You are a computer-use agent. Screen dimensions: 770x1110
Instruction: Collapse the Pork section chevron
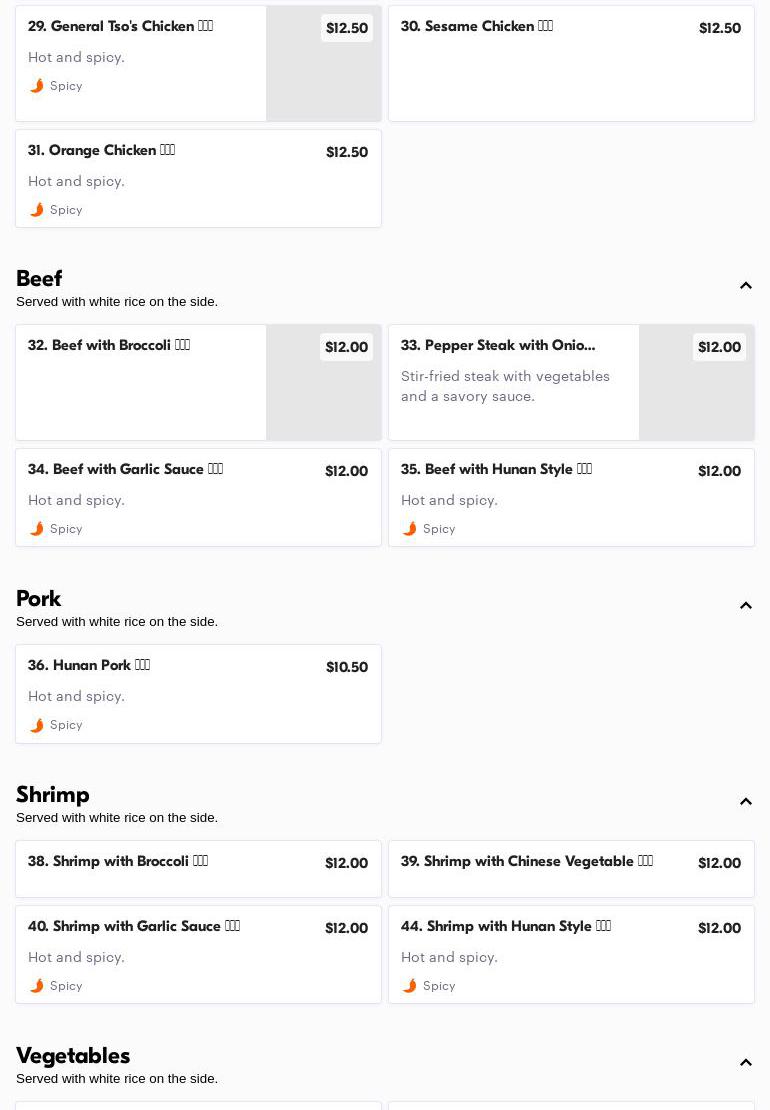click(746, 606)
